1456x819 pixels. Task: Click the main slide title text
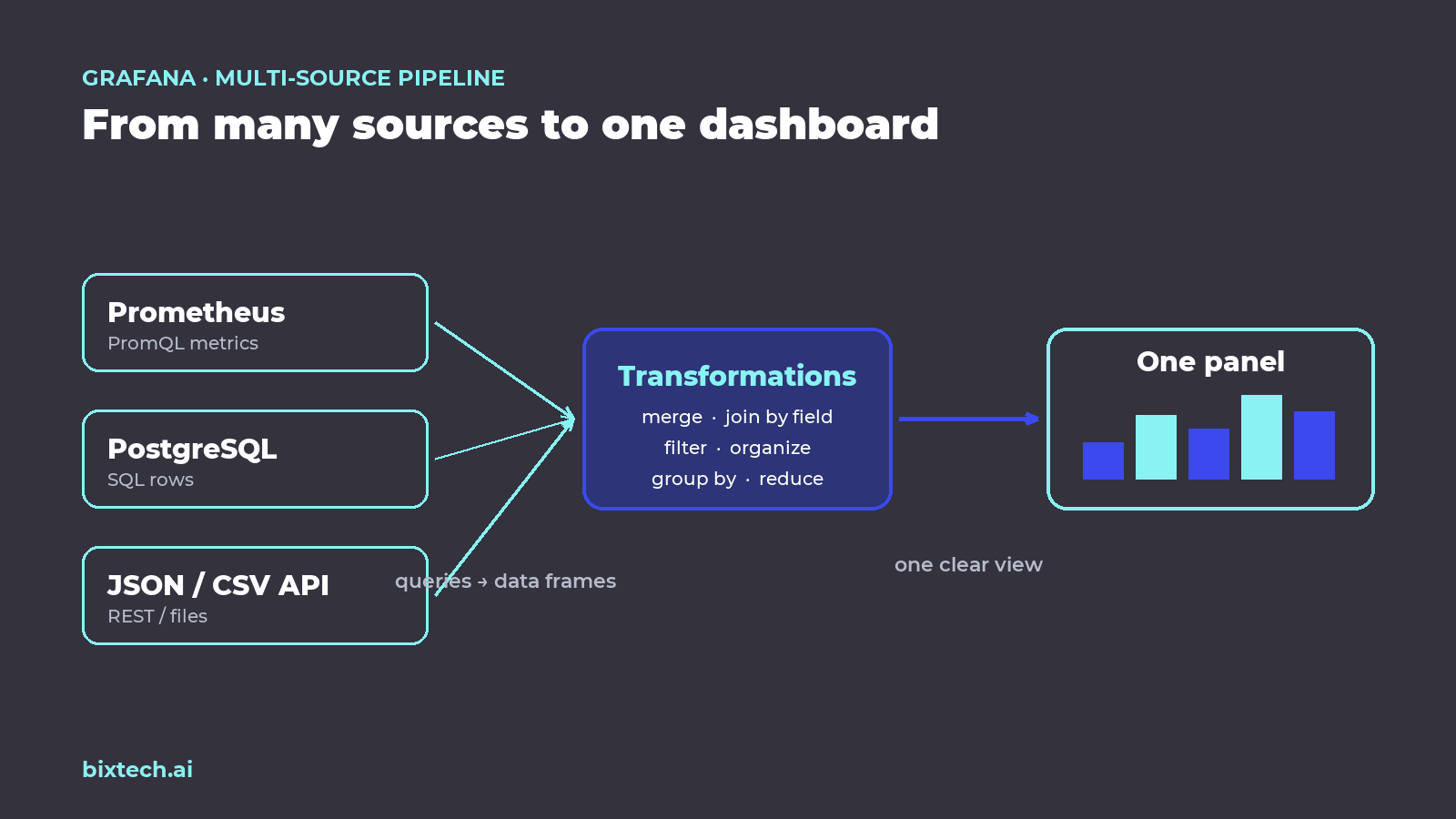(511, 125)
